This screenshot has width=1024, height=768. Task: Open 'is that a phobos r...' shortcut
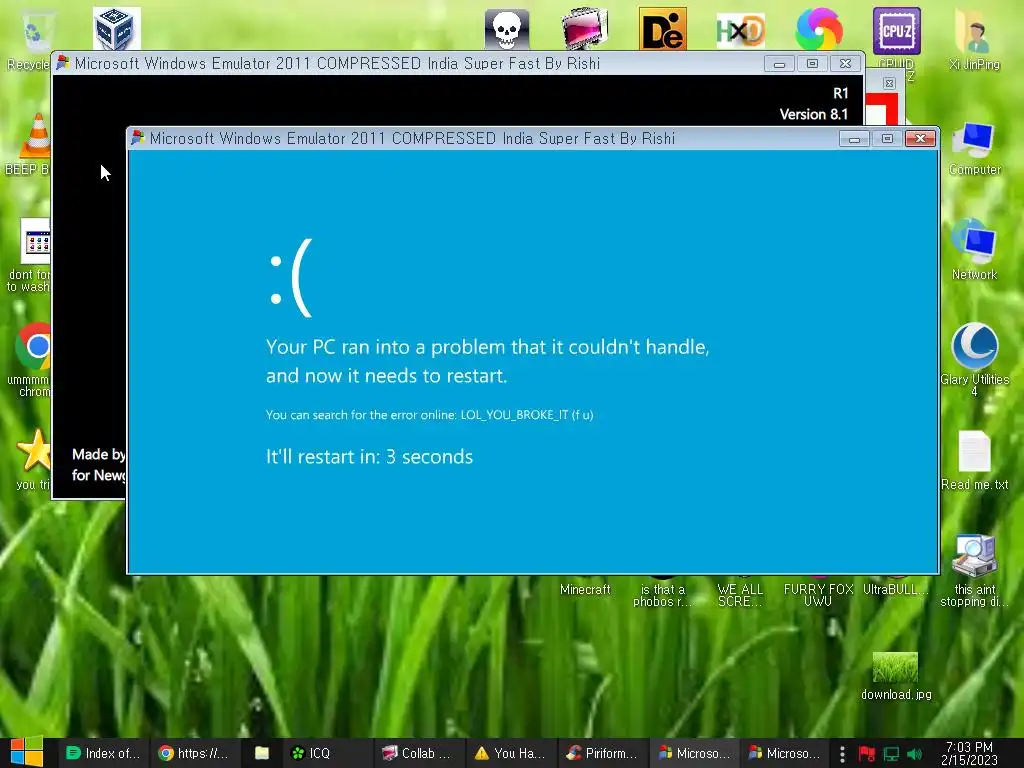click(662, 593)
